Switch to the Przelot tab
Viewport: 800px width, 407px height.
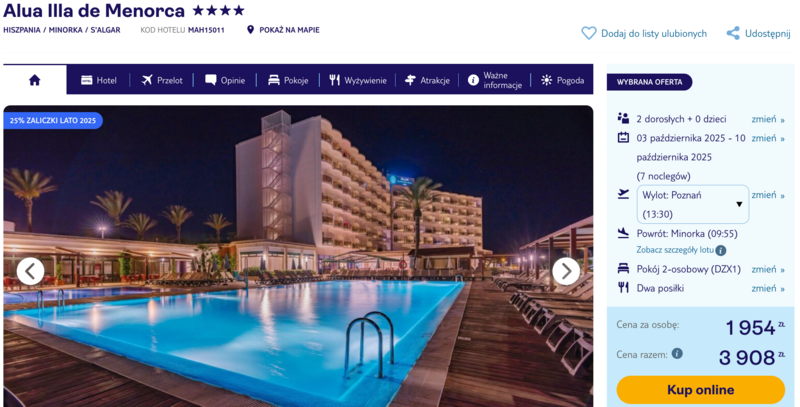click(x=162, y=80)
